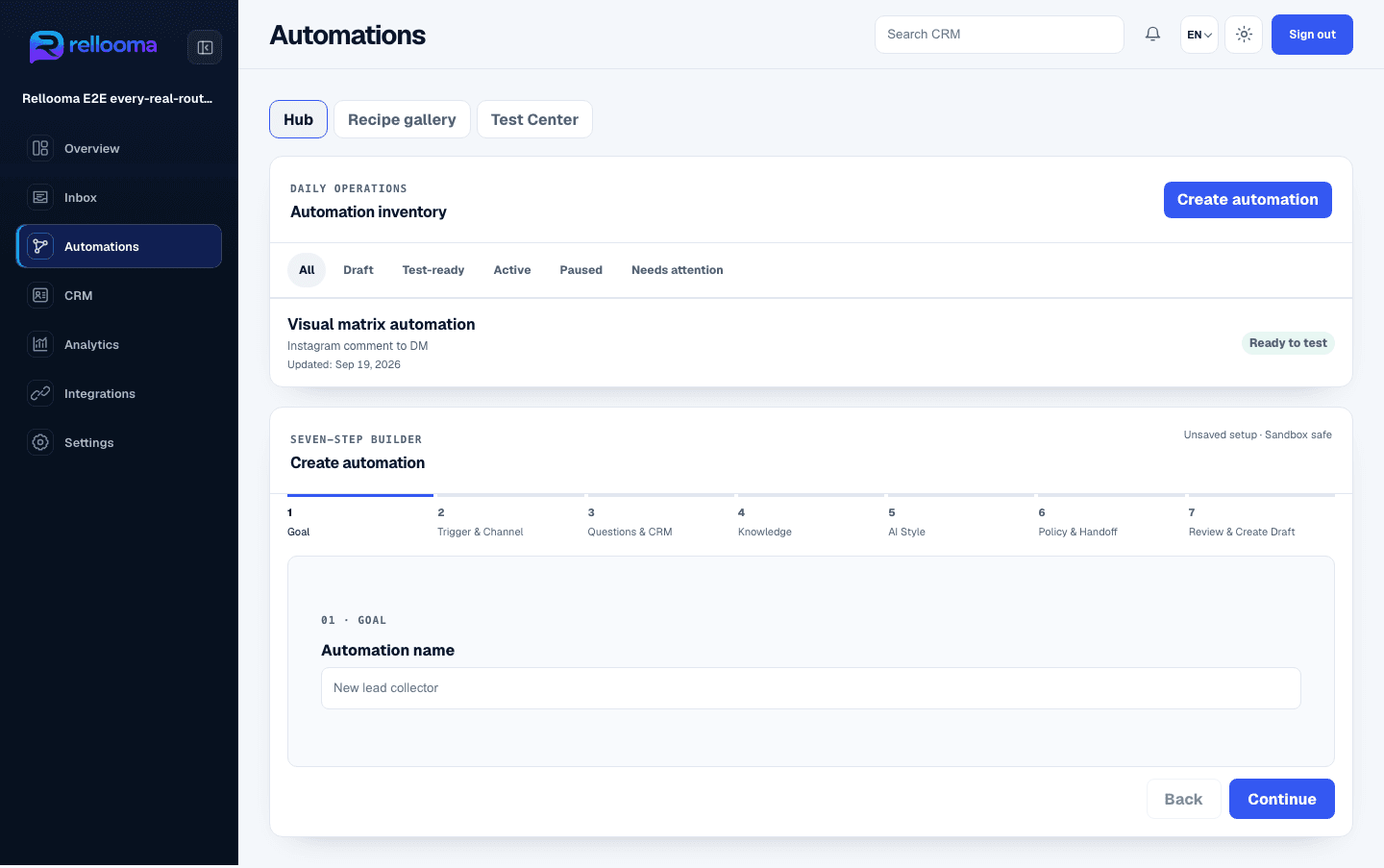The image size is (1384, 868).
Task: Toggle light/dark theme sun icon
Action: [1244, 35]
